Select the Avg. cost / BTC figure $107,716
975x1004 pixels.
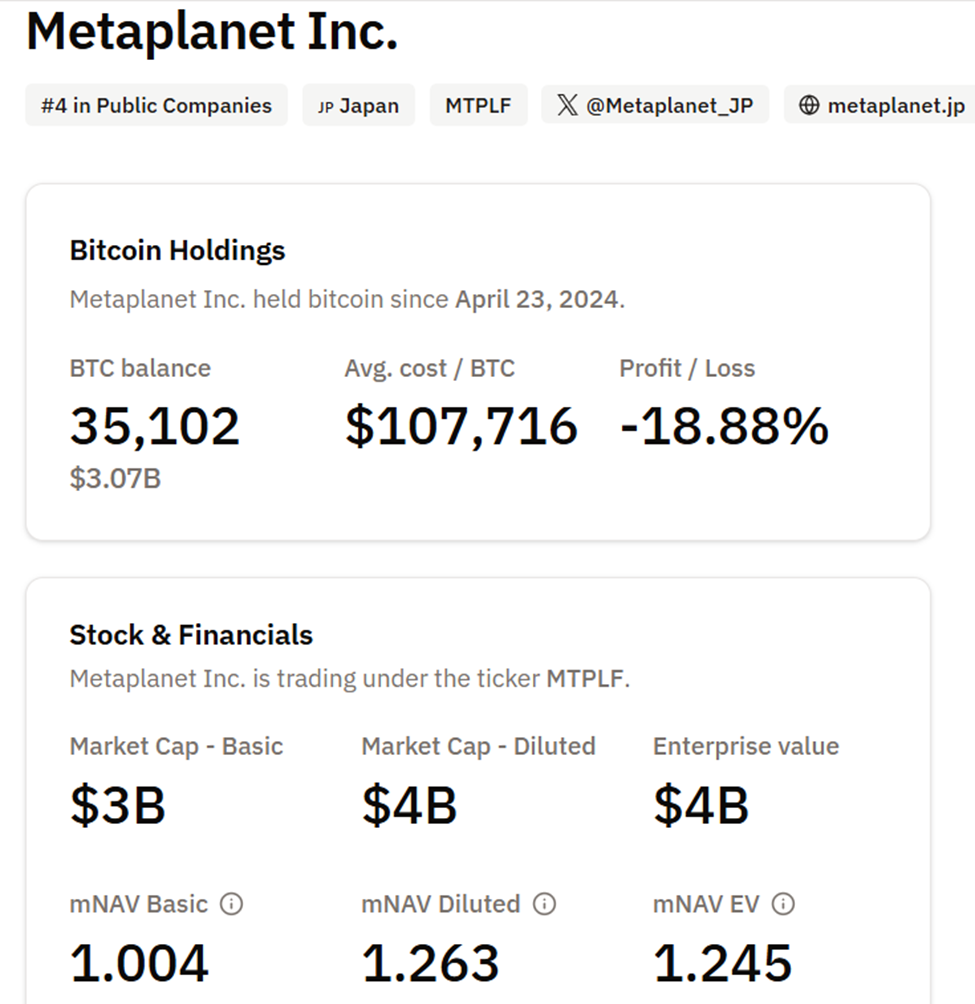[x=461, y=425]
